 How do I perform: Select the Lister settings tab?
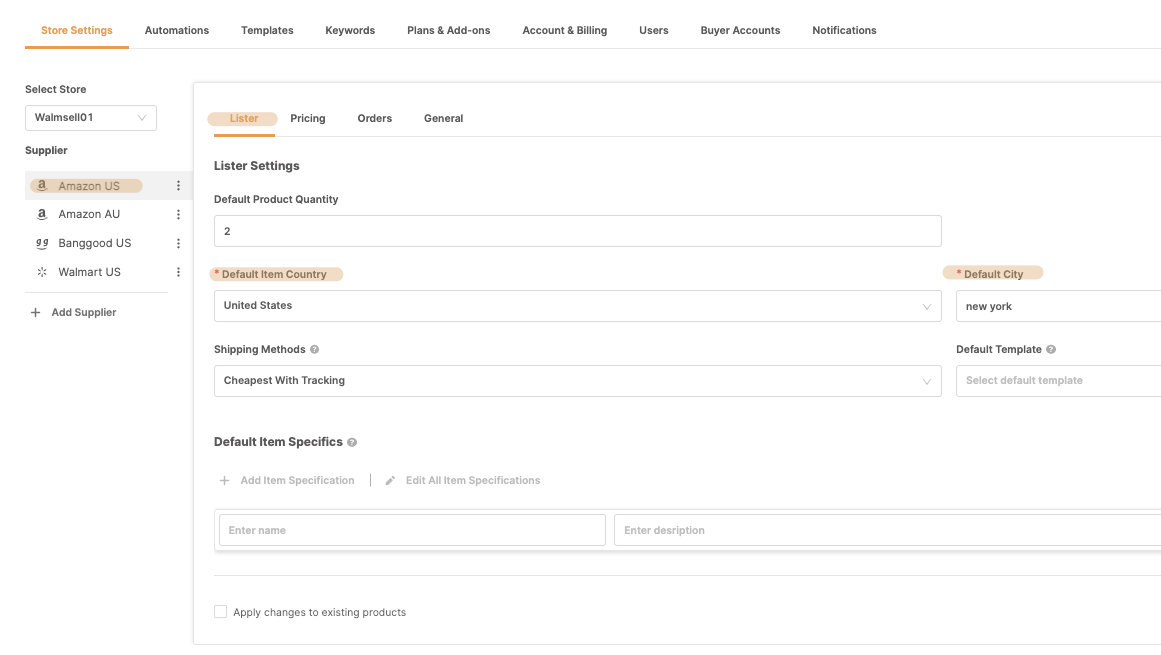[244, 118]
